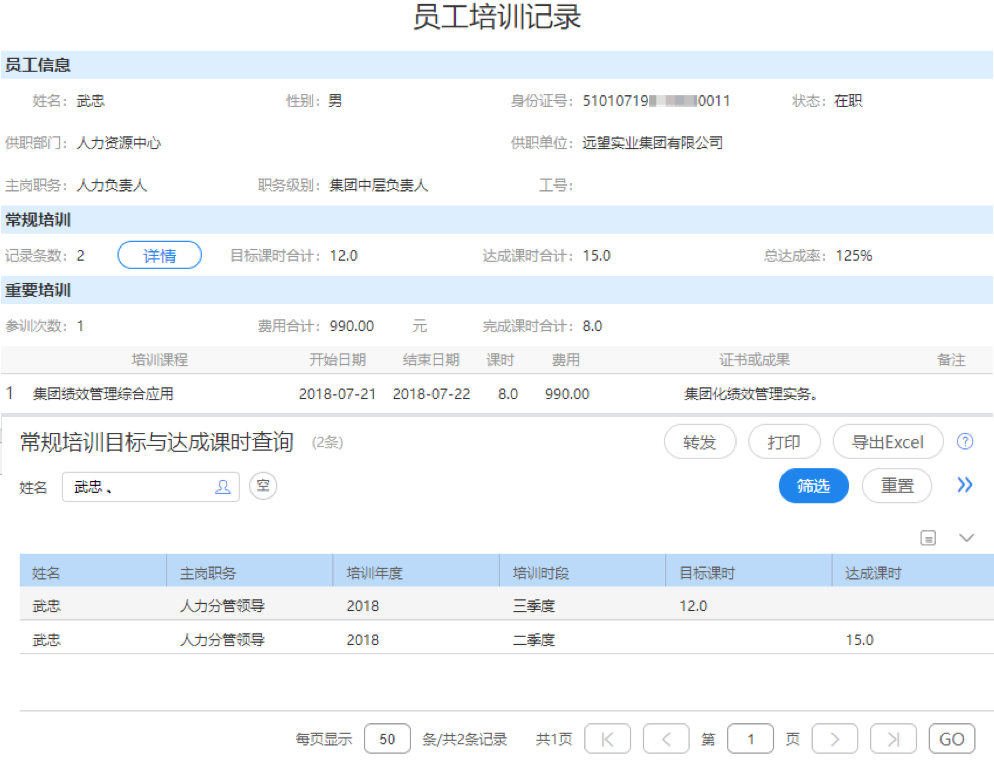Go to previous page arrow

(666, 739)
